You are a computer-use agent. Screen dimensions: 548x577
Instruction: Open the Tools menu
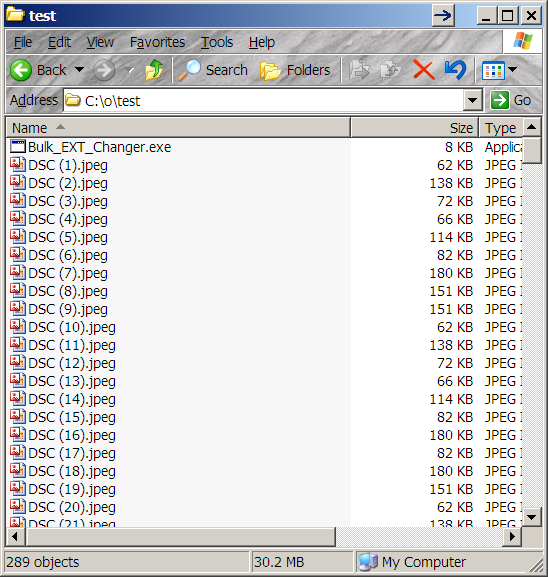click(x=217, y=42)
